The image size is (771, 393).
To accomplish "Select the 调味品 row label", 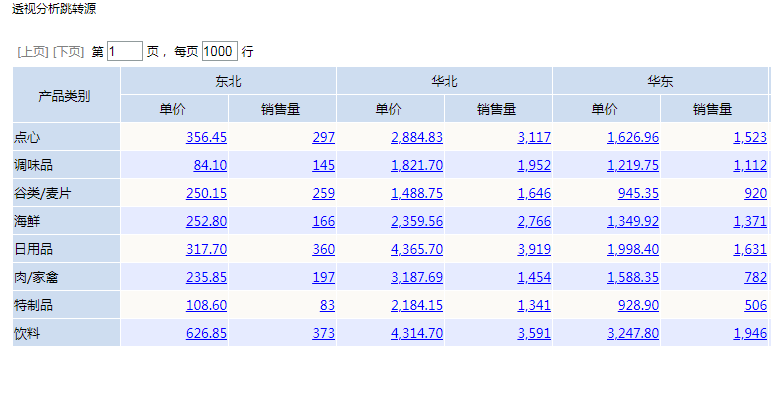I will [x=66, y=165].
